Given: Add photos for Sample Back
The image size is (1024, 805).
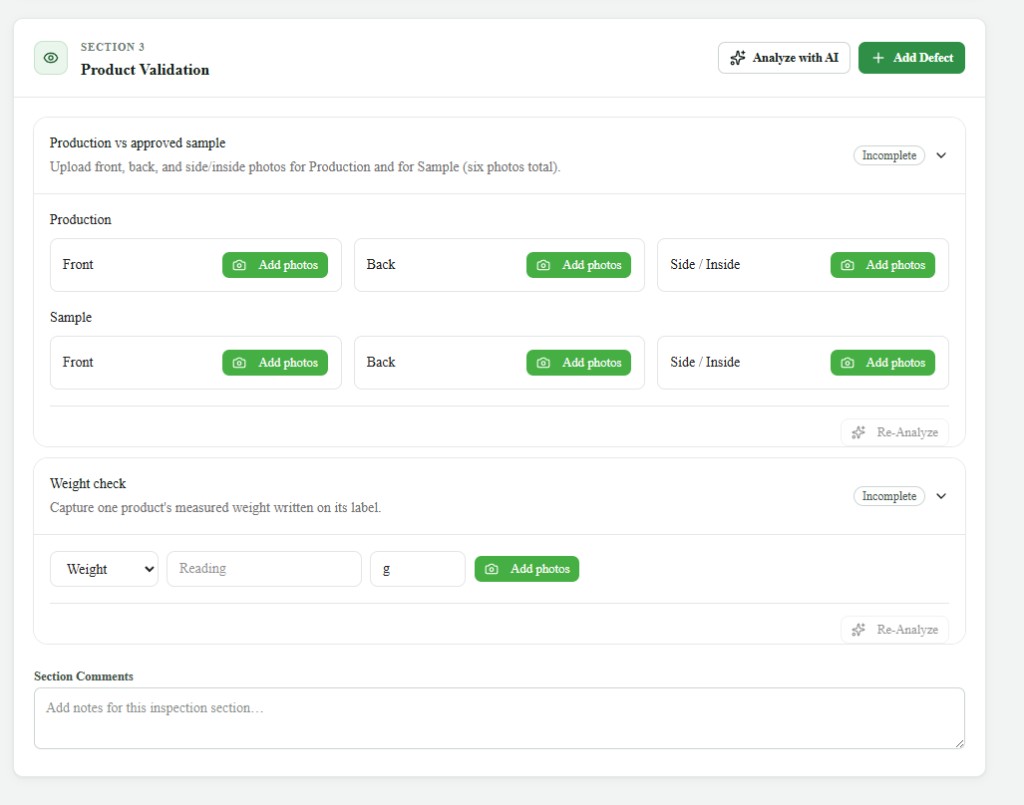Looking at the screenshot, I should point(579,363).
